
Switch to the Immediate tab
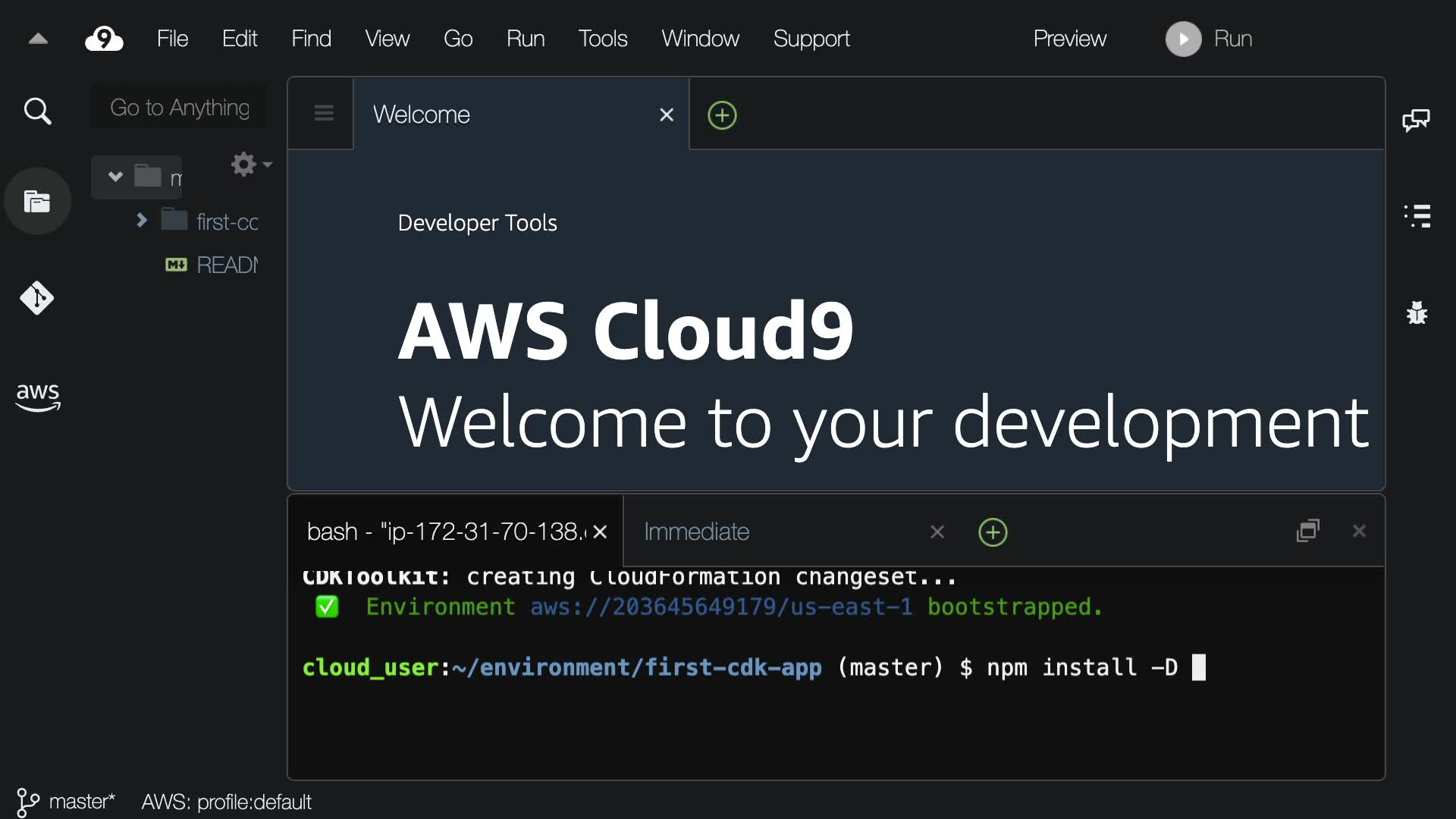[x=696, y=532]
